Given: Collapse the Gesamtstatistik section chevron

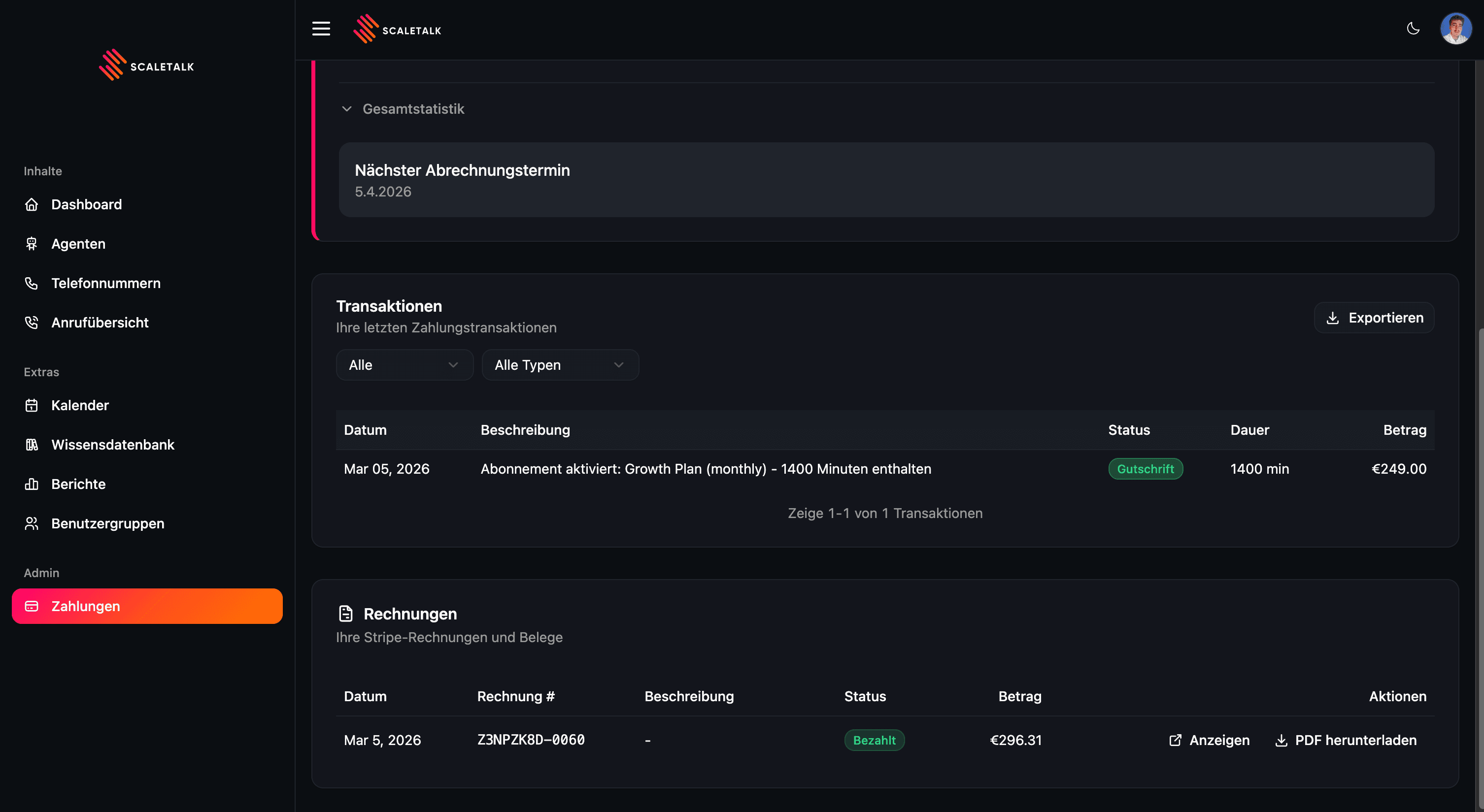Looking at the screenshot, I should point(347,109).
